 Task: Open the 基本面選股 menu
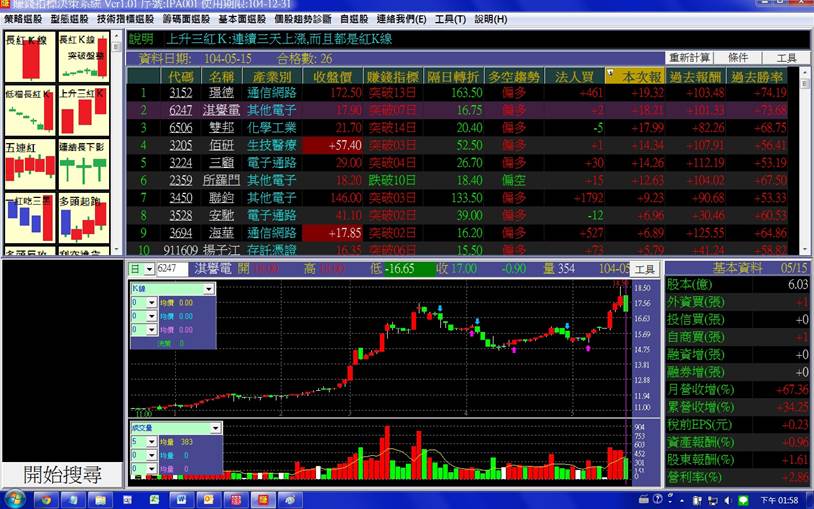[x=242, y=19]
